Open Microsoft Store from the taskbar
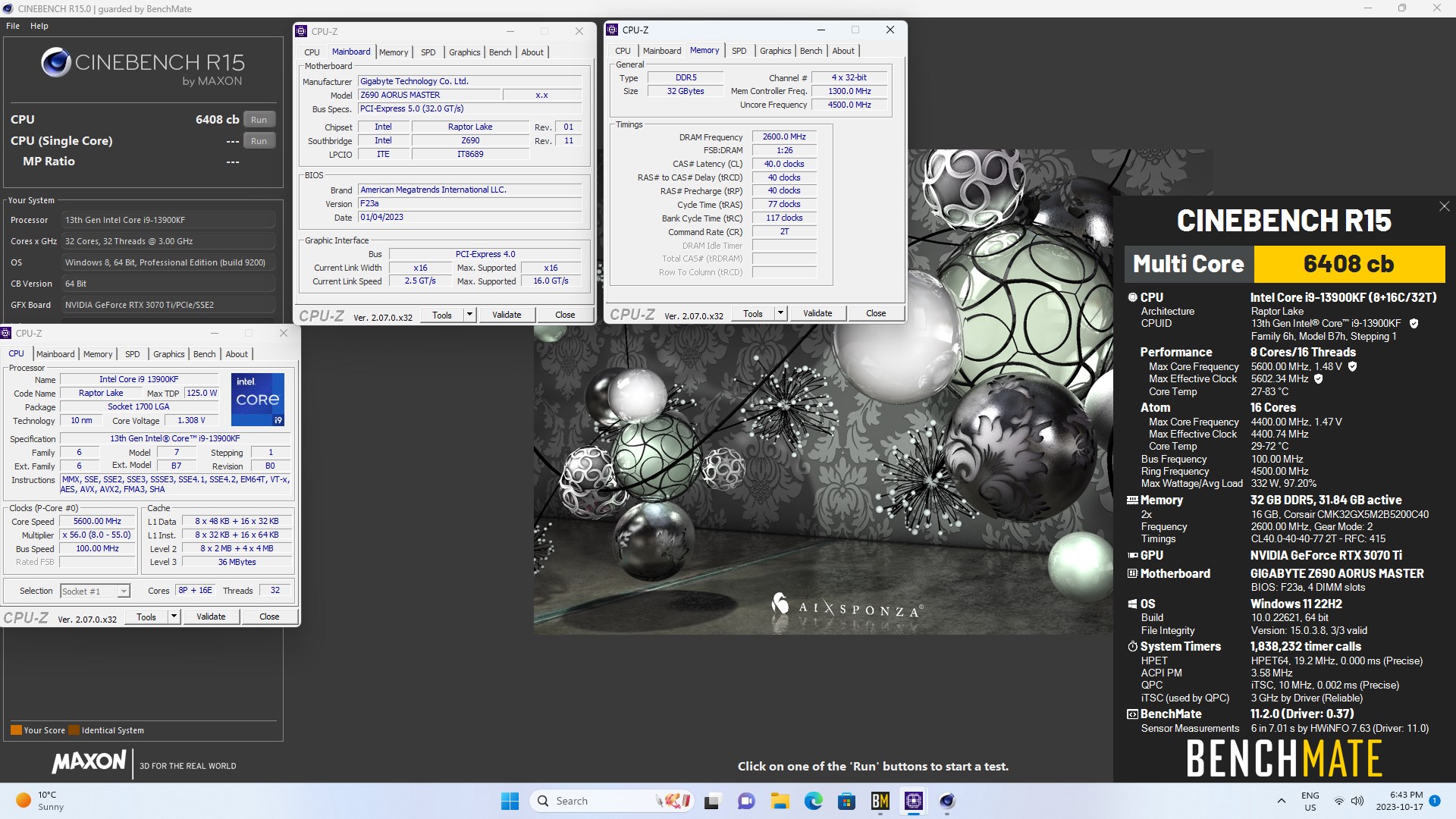 coord(846,801)
